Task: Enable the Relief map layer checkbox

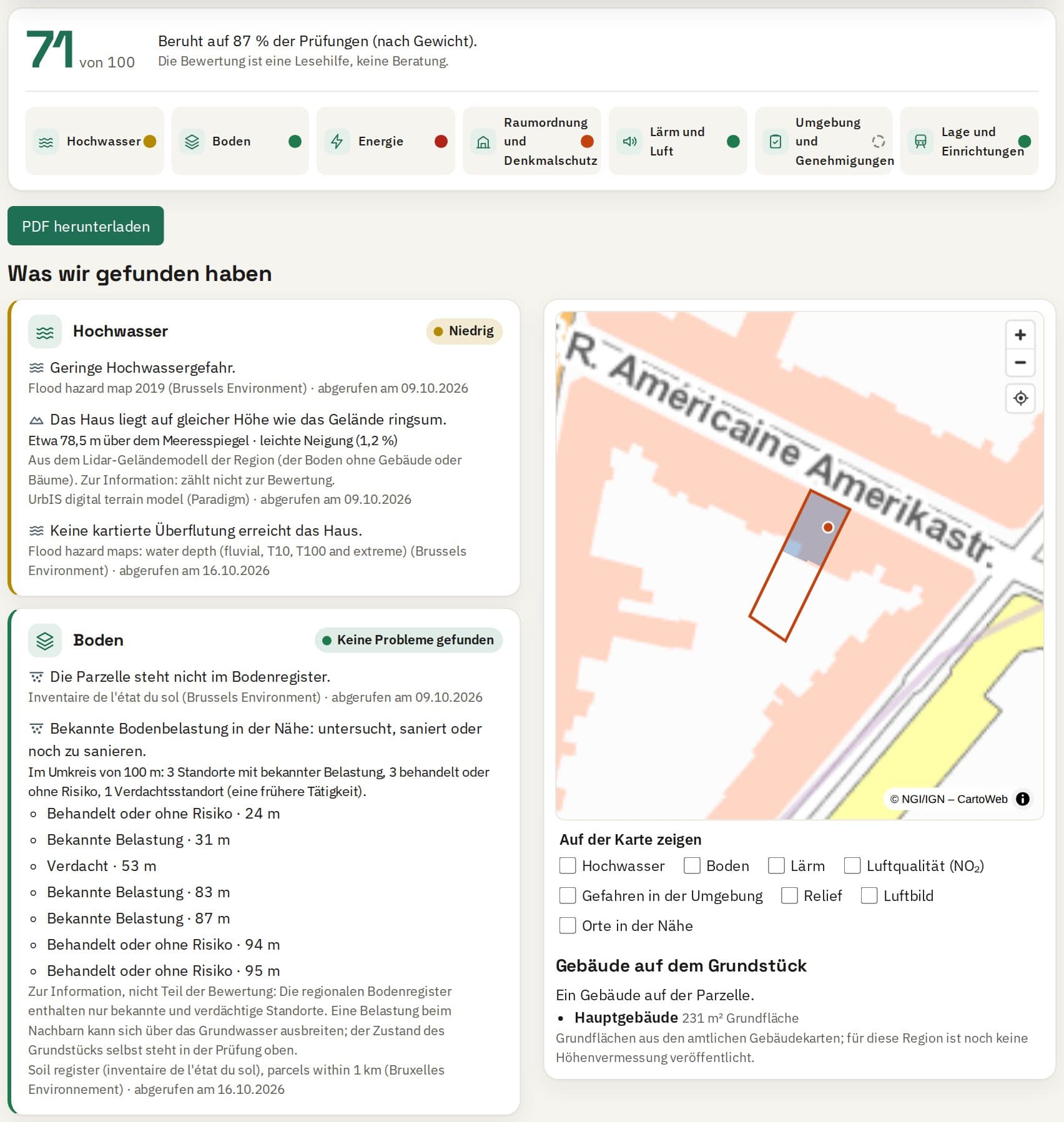Action: (x=789, y=896)
